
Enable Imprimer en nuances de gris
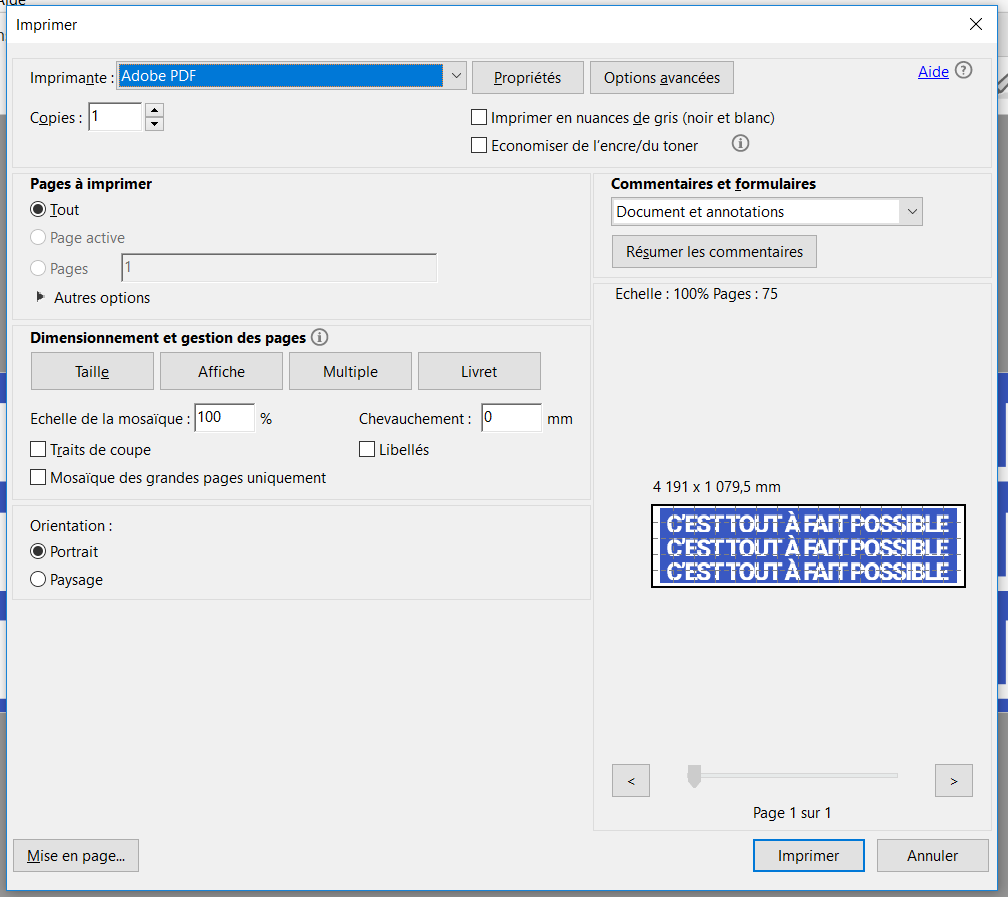tap(479, 118)
